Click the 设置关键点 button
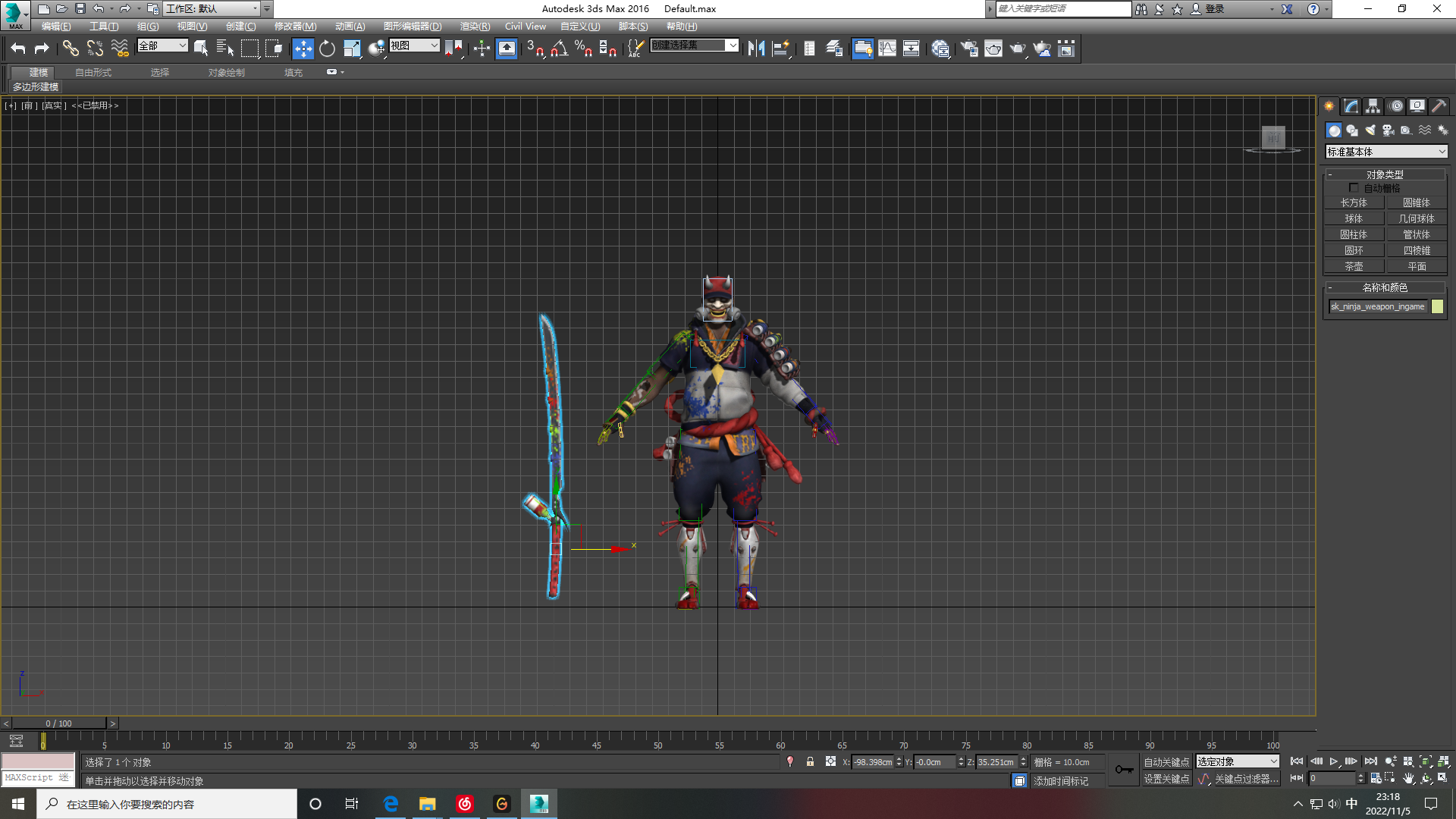The height and width of the screenshot is (819, 1456). pos(1166,779)
